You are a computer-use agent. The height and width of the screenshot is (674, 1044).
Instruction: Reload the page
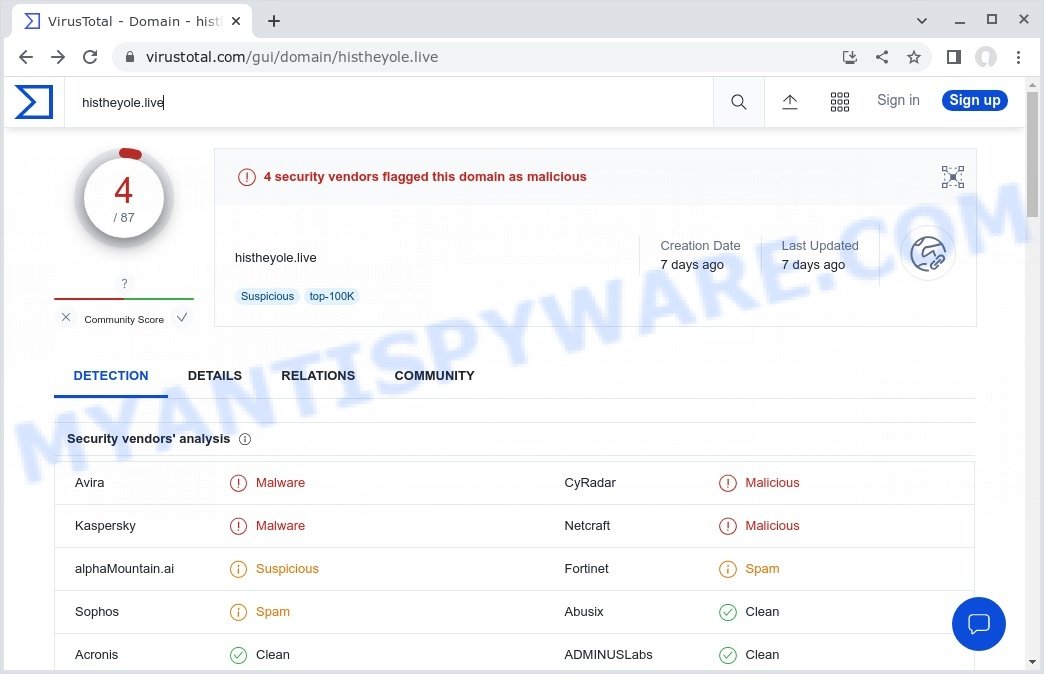[90, 57]
